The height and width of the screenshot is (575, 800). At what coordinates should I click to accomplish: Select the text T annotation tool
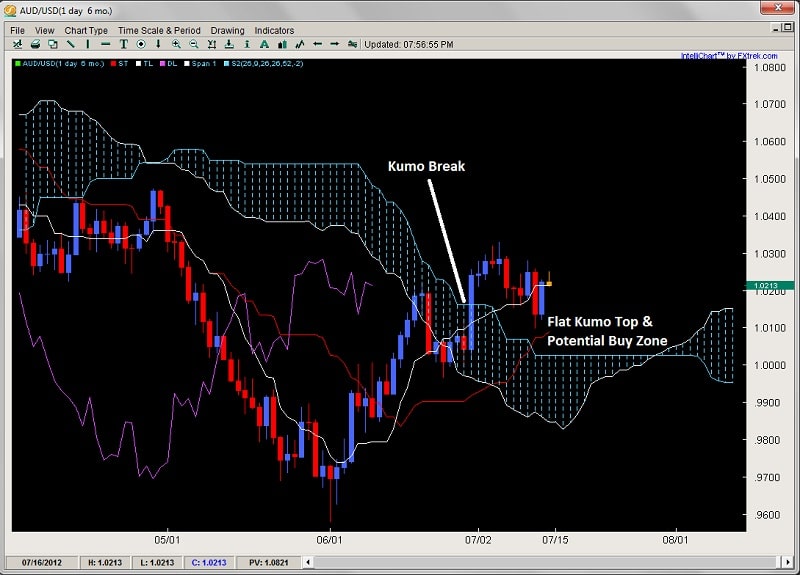pos(123,44)
